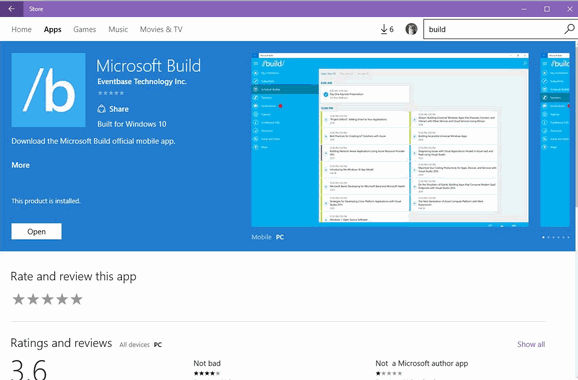The width and height of the screenshot is (578, 380).
Task: Click the 3.6 average rating
Action: [x=29, y=369]
